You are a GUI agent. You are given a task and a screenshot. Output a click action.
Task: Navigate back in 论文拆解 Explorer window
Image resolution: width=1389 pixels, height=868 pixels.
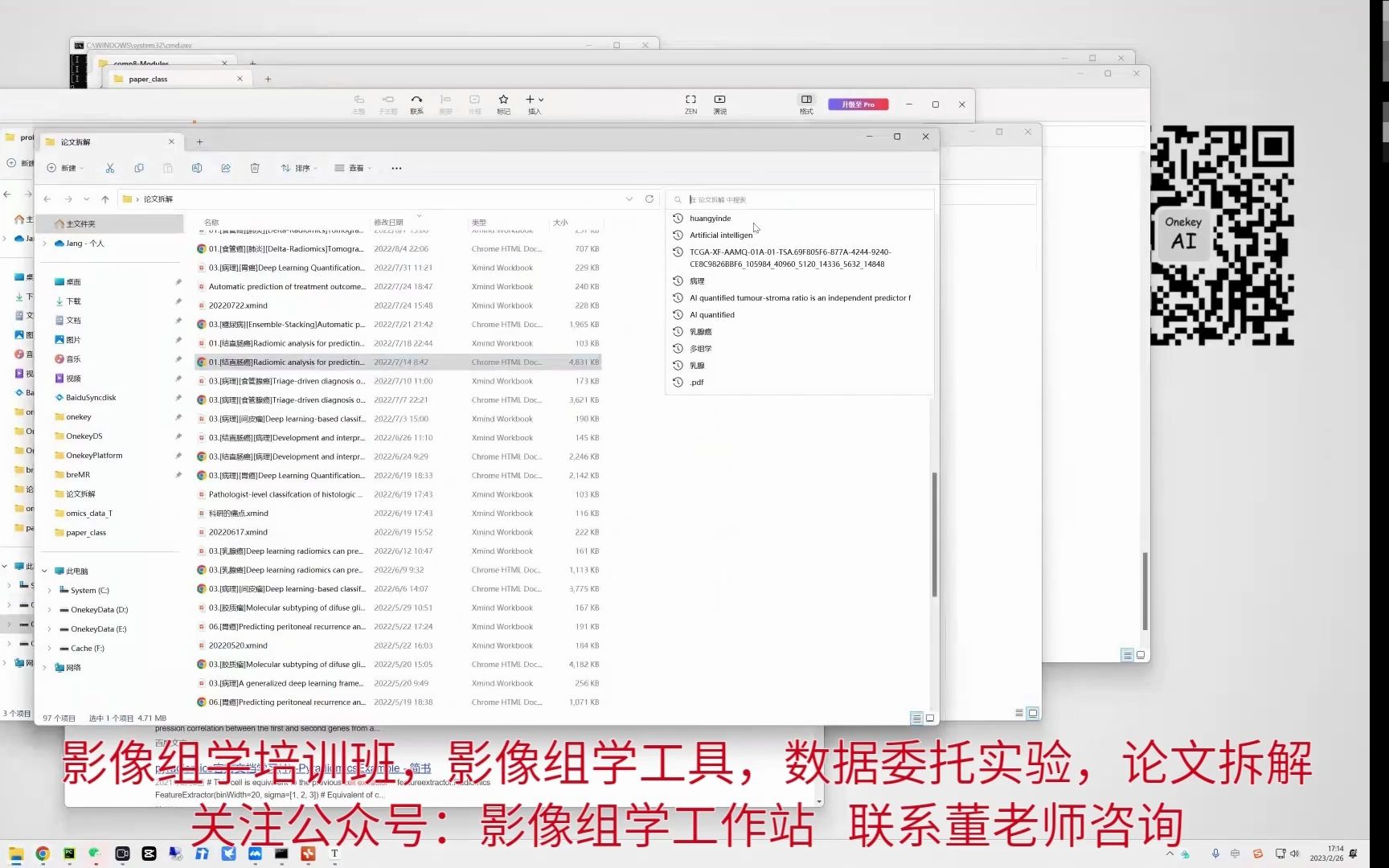click(x=47, y=199)
